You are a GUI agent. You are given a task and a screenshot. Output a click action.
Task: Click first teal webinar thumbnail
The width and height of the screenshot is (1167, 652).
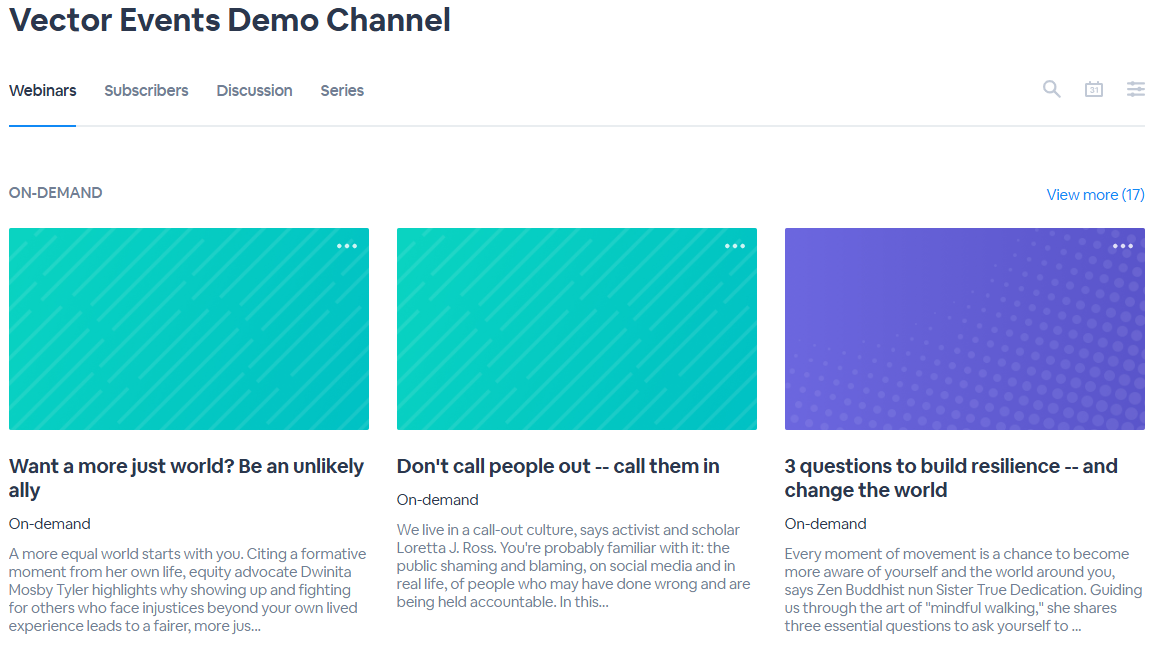(189, 329)
